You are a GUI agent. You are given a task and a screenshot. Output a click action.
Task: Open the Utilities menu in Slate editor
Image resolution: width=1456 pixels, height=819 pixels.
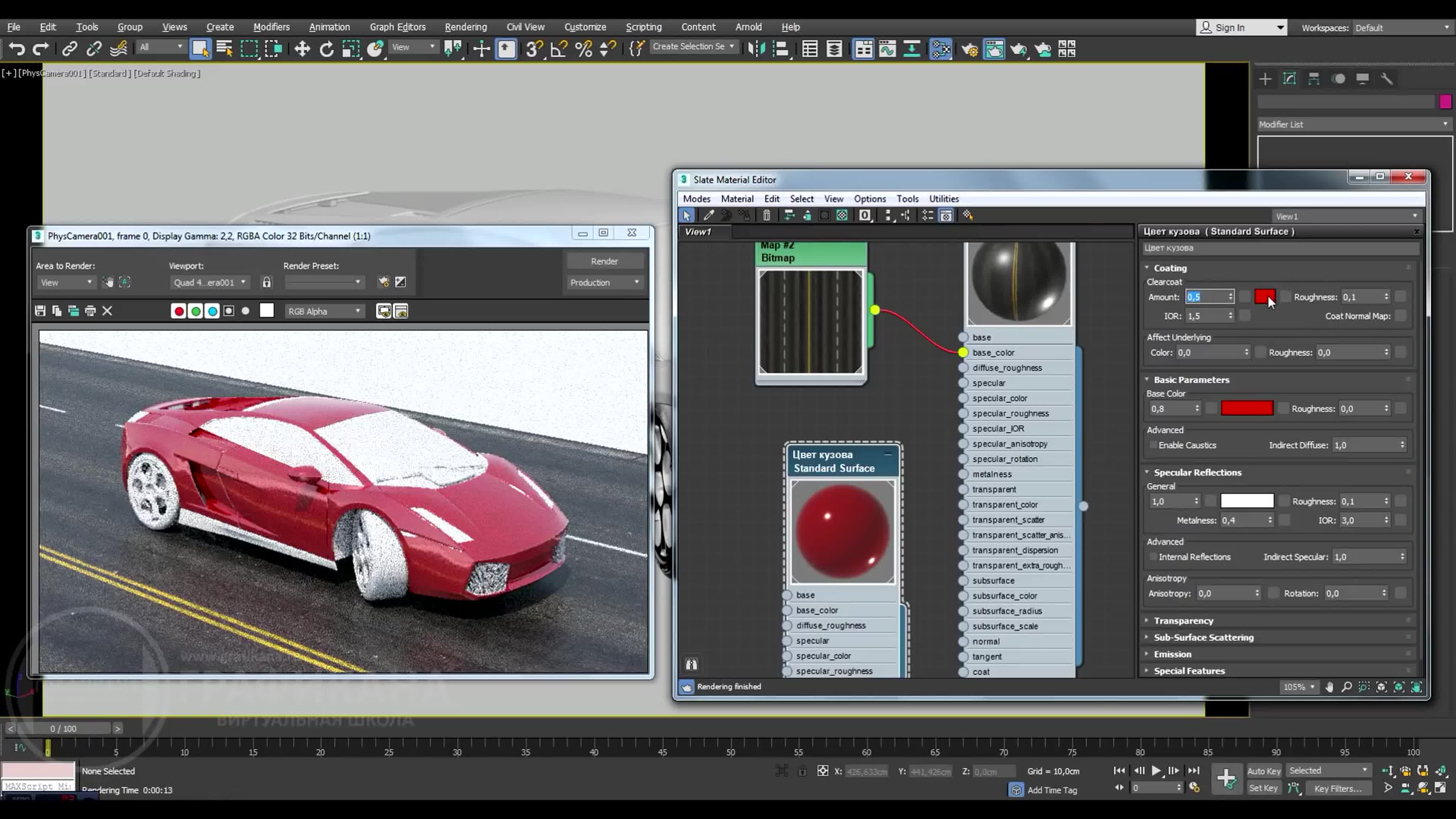click(944, 198)
